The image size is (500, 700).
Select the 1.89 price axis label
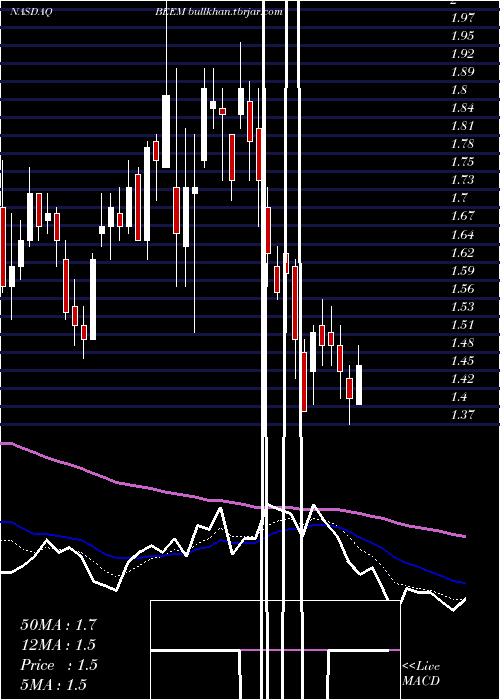point(462,72)
